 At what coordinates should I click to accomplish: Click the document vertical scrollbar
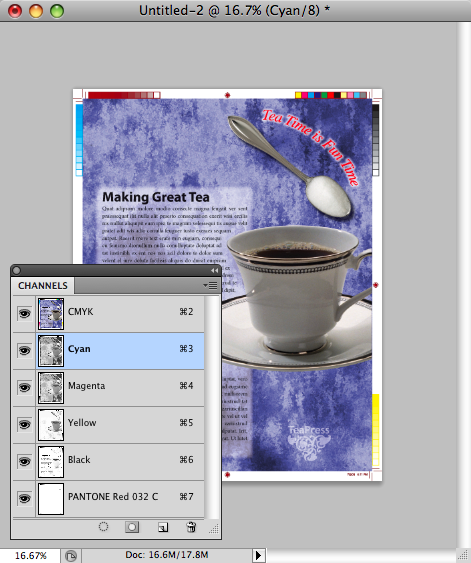464,285
